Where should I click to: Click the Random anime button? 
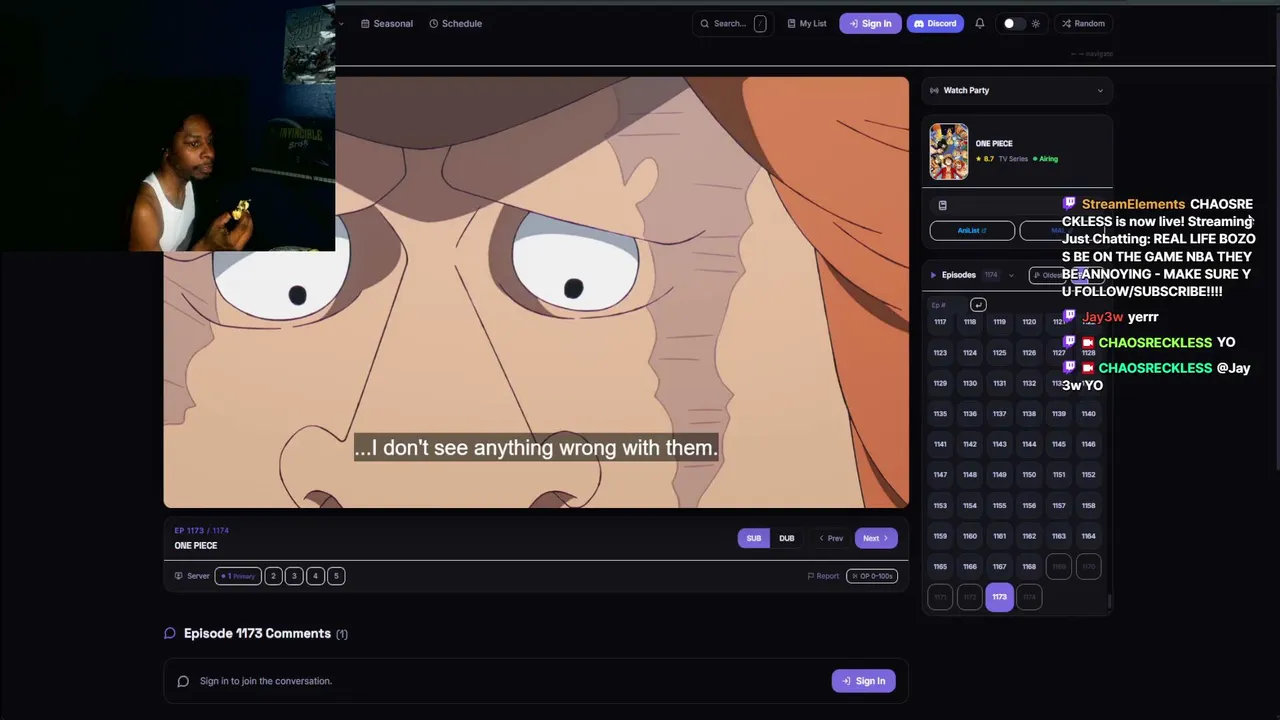tap(1083, 23)
